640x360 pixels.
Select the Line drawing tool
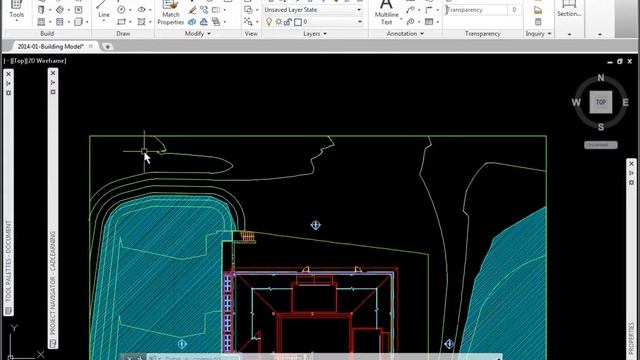(103, 10)
